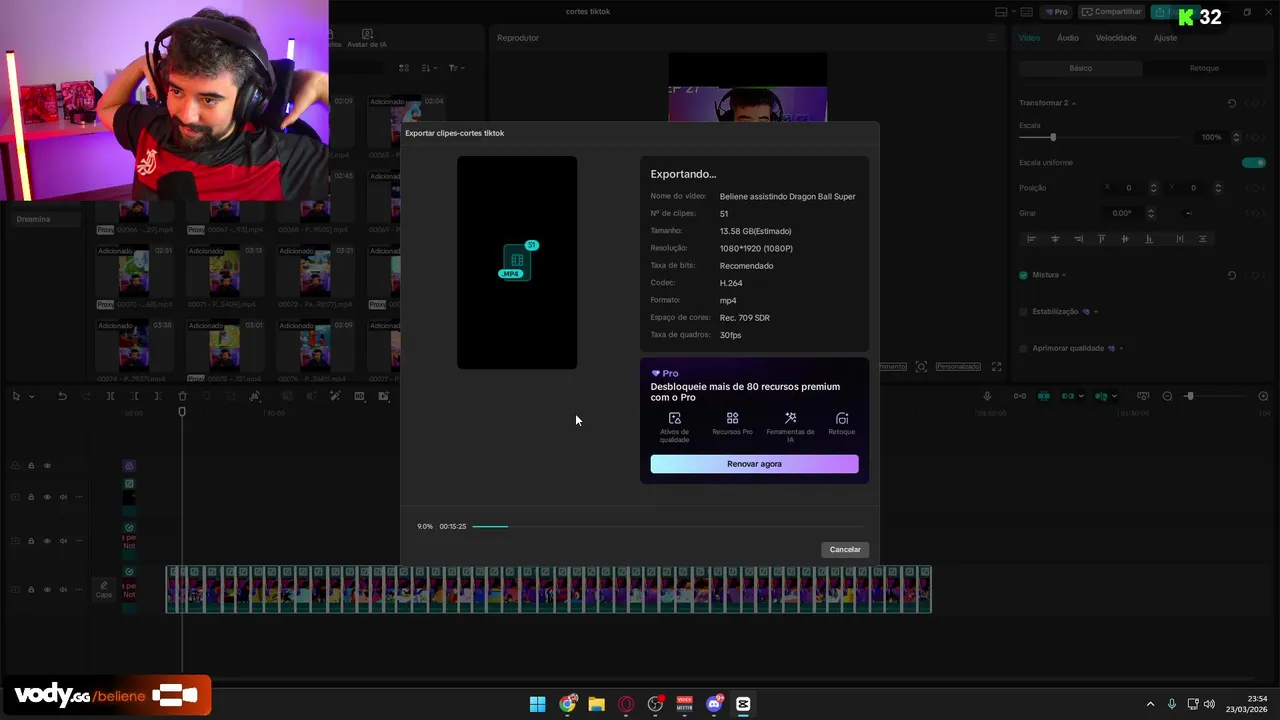
Task: Align bottom using the alignment icon
Action: click(x=1149, y=239)
